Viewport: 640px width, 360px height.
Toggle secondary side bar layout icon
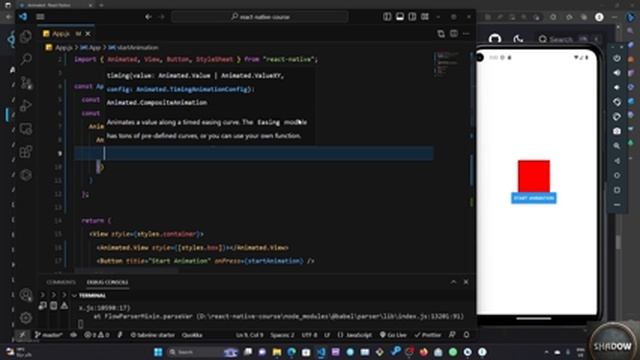click(x=412, y=16)
